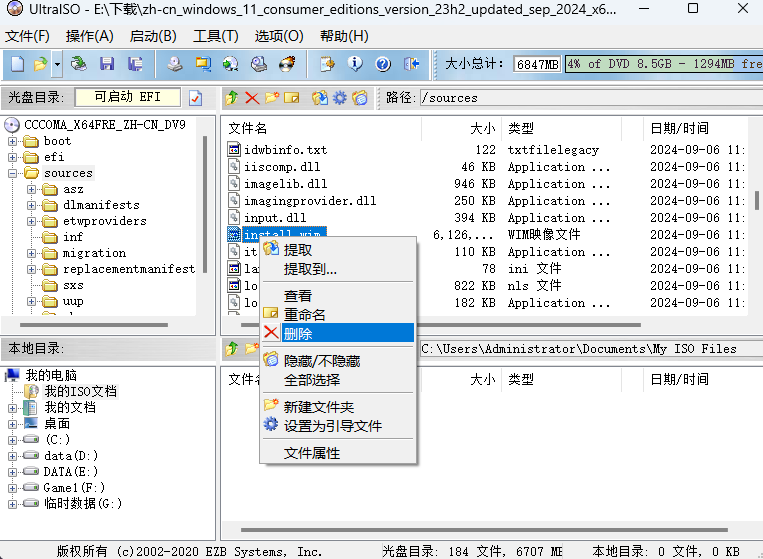Expand the etwproviders folder node

[x=32, y=221]
